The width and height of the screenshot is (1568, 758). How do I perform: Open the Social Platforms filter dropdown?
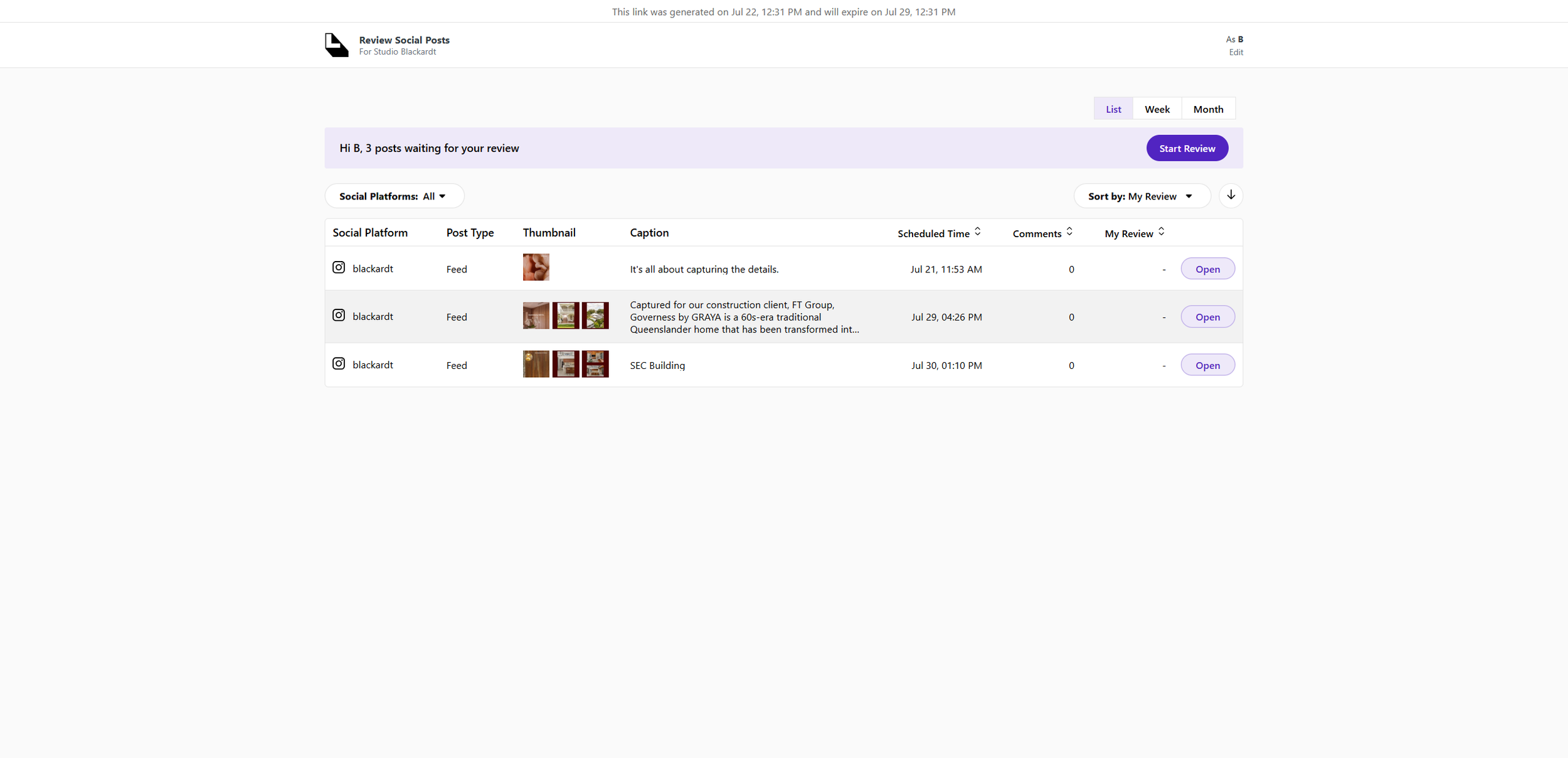394,196
